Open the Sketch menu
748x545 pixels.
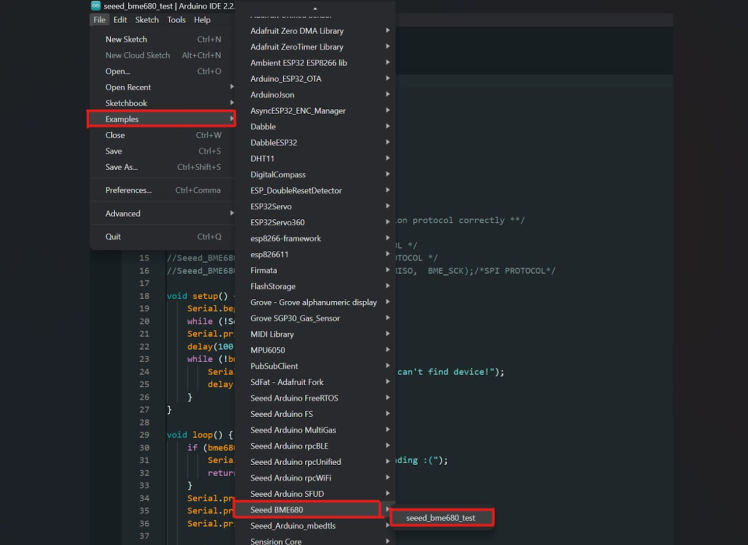[x=147, y=20]
